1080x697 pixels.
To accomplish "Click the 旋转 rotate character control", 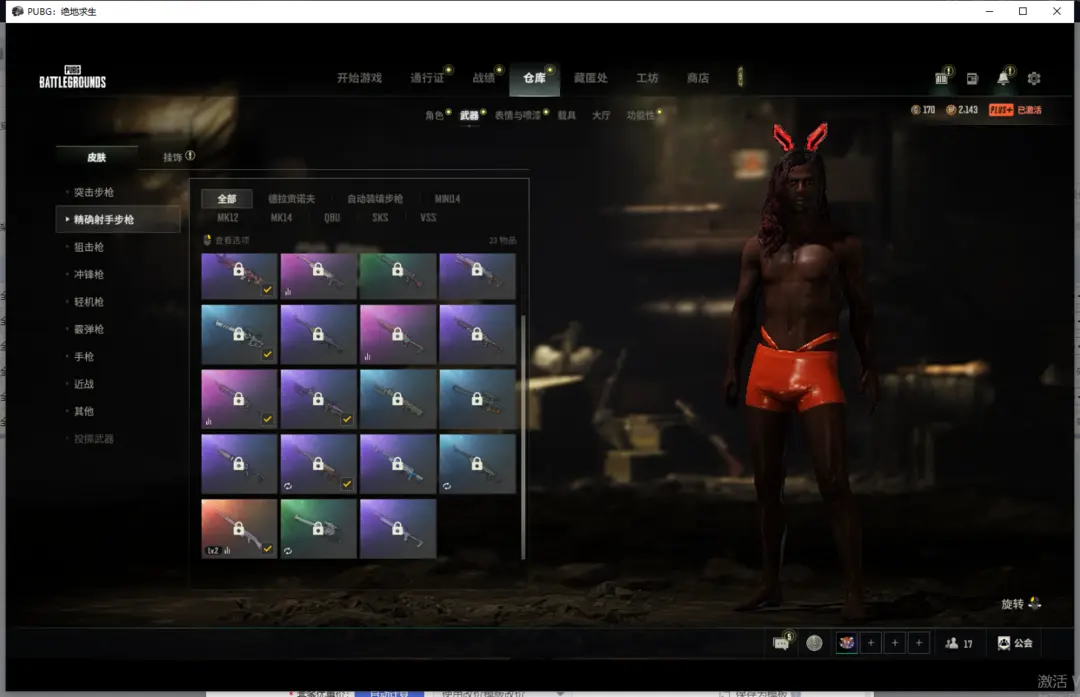I will [x=1021, y=604].
